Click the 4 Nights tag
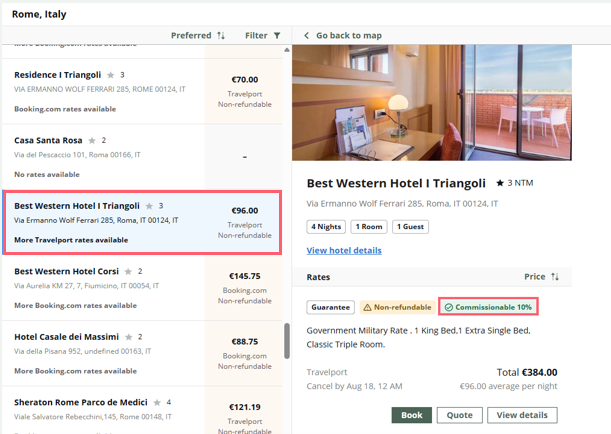This screenshot has width=611, height=434. point(326,227)
